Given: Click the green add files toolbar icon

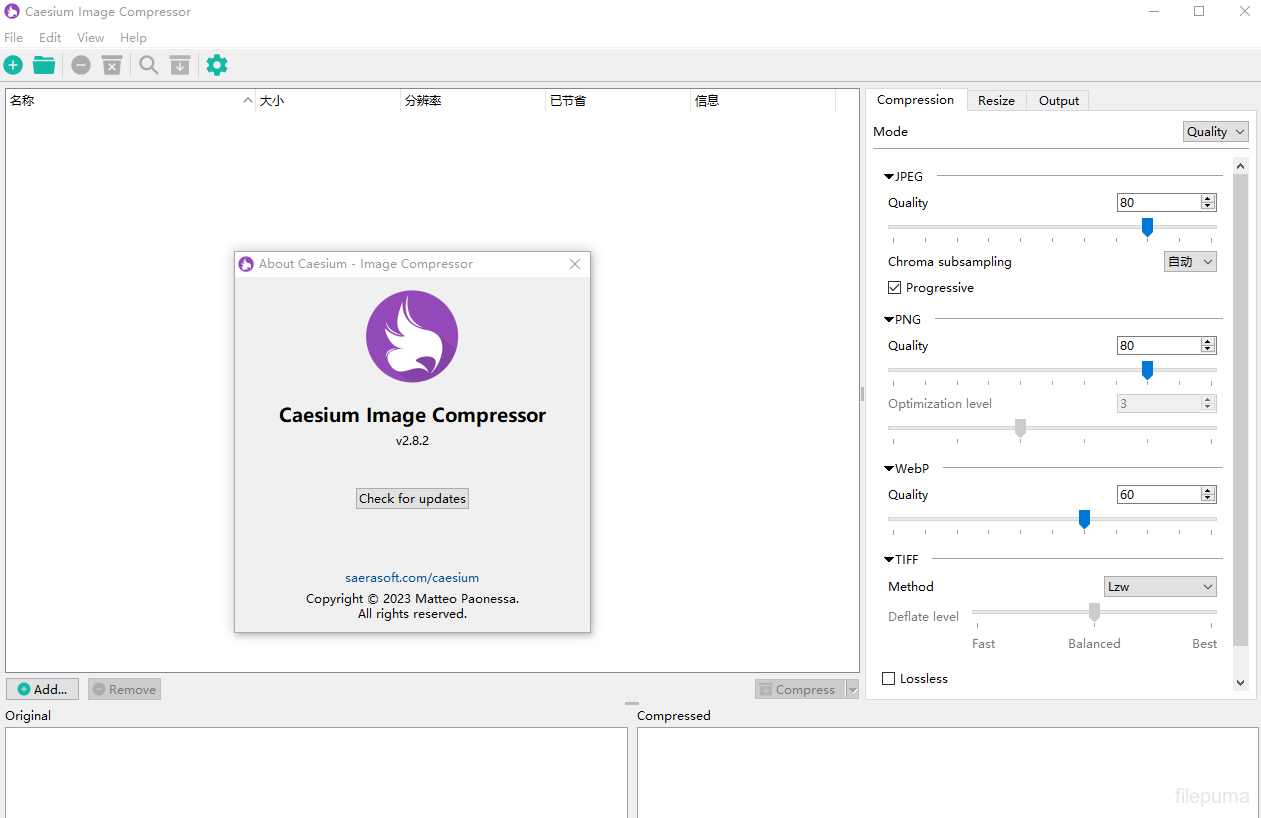Looking at the screenshot, I should click(13, 65).
